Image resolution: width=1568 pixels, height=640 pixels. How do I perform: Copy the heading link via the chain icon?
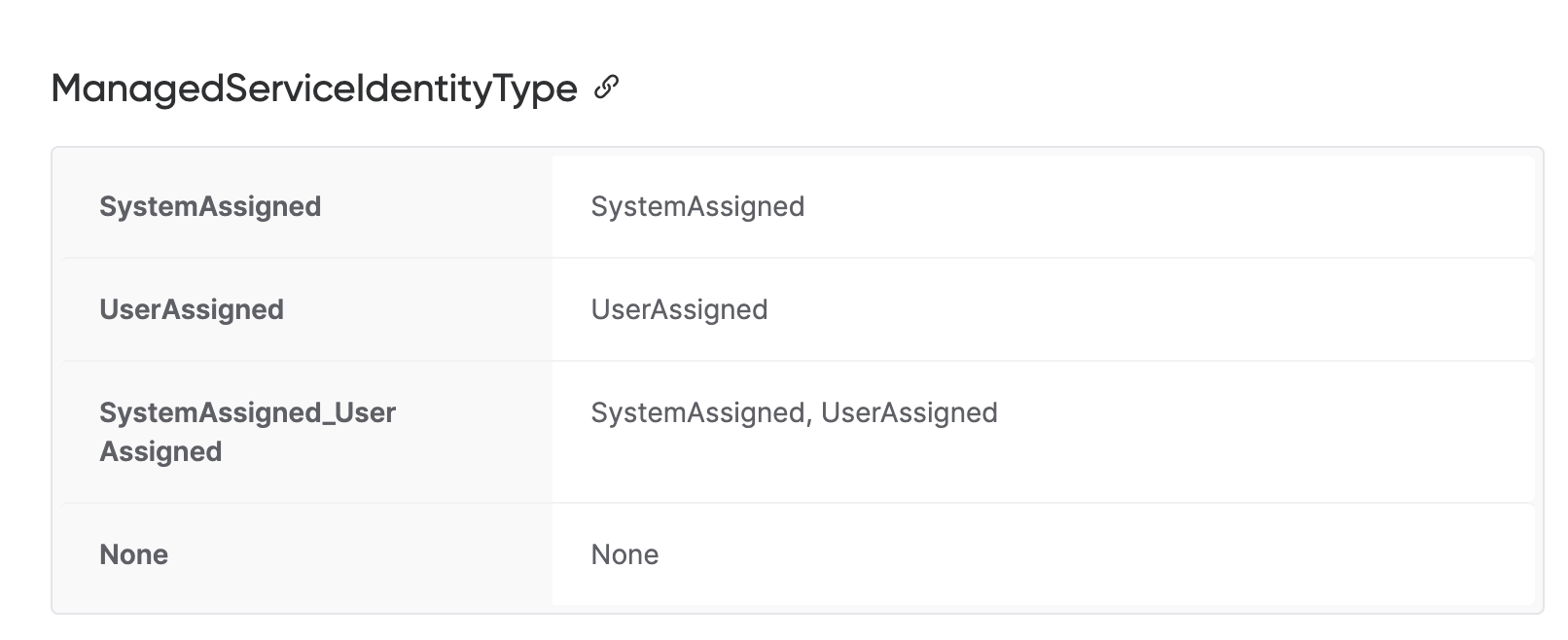606,88
